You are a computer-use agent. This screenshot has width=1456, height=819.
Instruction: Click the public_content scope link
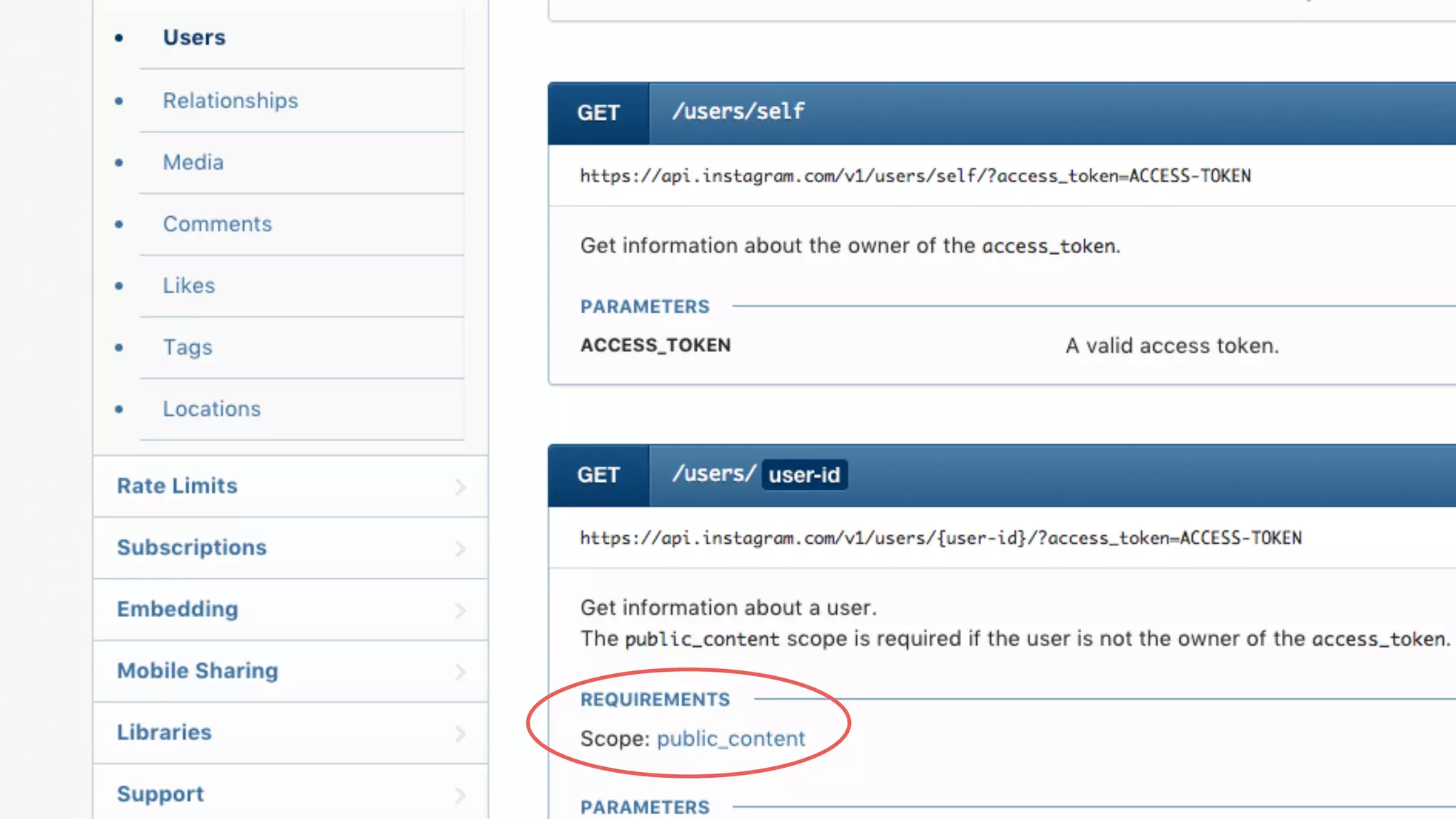coord(730,739)
